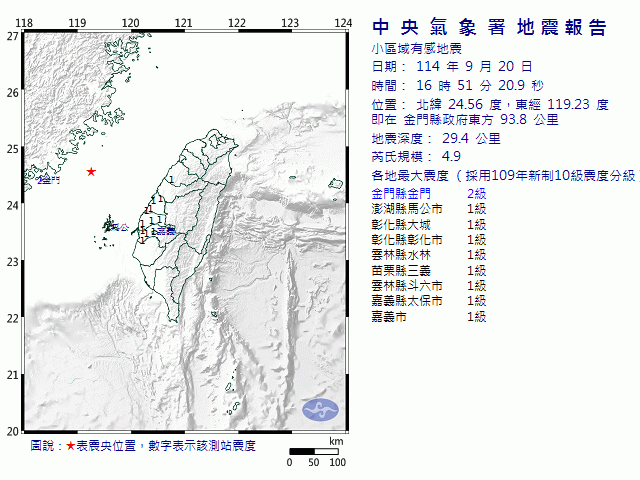
Task: Click the longitude 124 axis label
Action: tap(343, 22)
